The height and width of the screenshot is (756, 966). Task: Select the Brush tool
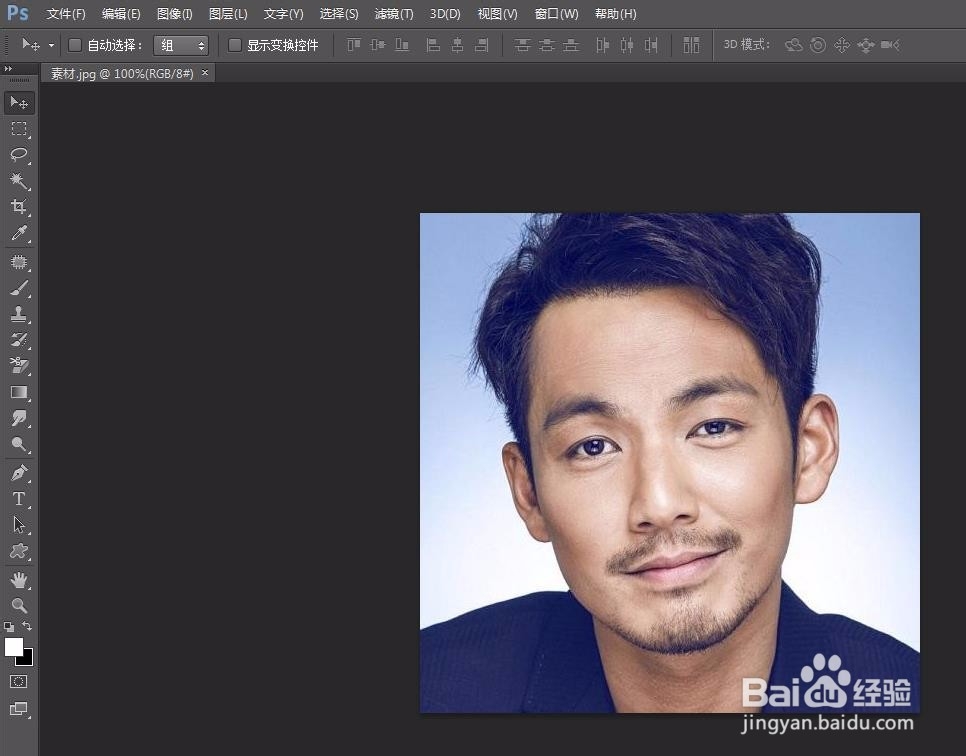click(19, 288)
